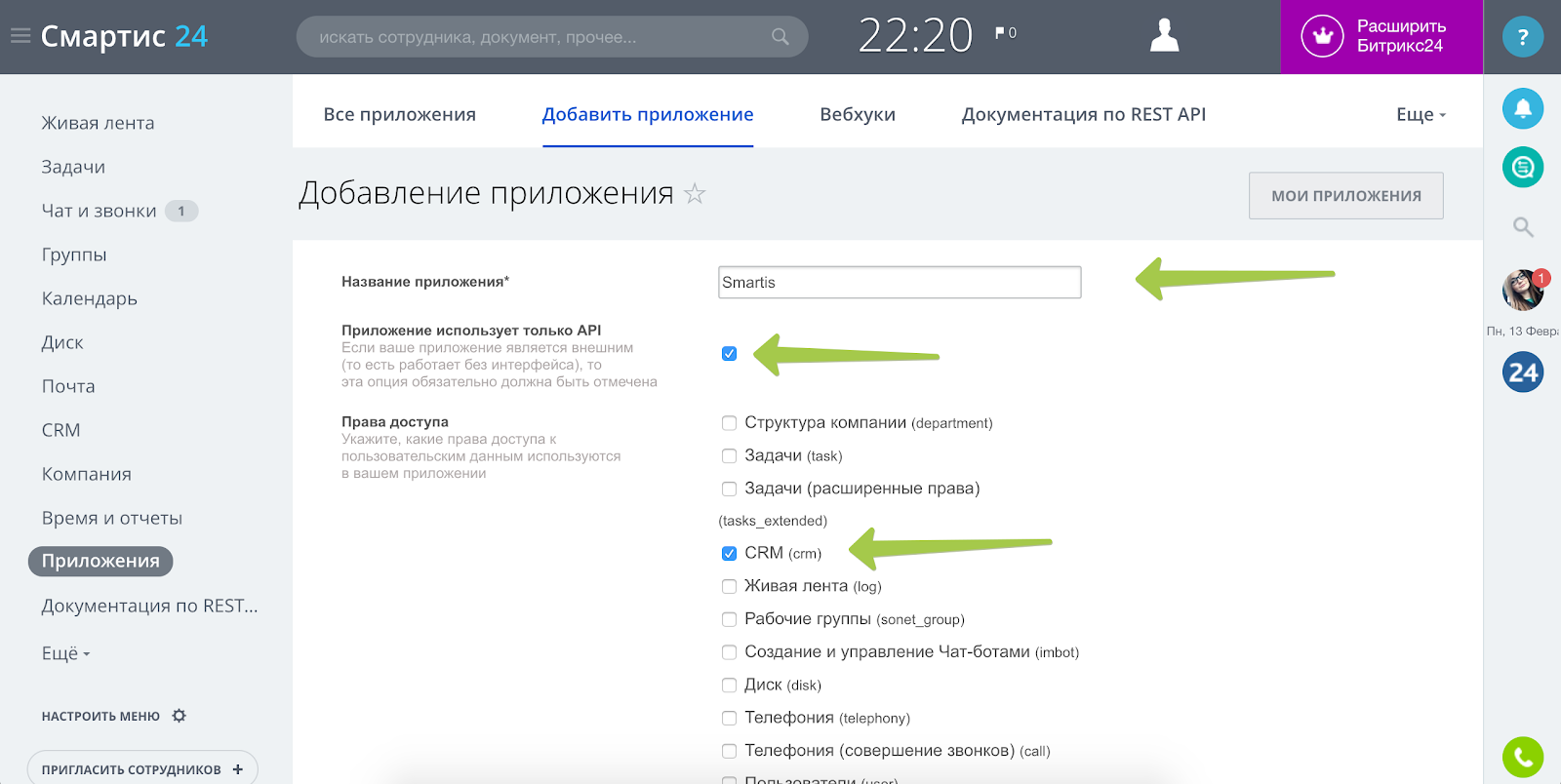Click the green phone call button
Screen dimensions: 1561x784
coord(1522,757)
